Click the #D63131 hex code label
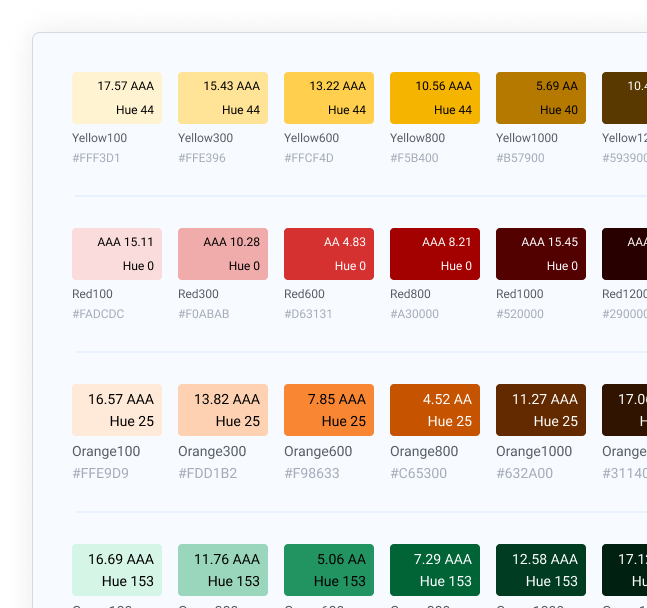 pyautogui.click(x=309, y=314)
